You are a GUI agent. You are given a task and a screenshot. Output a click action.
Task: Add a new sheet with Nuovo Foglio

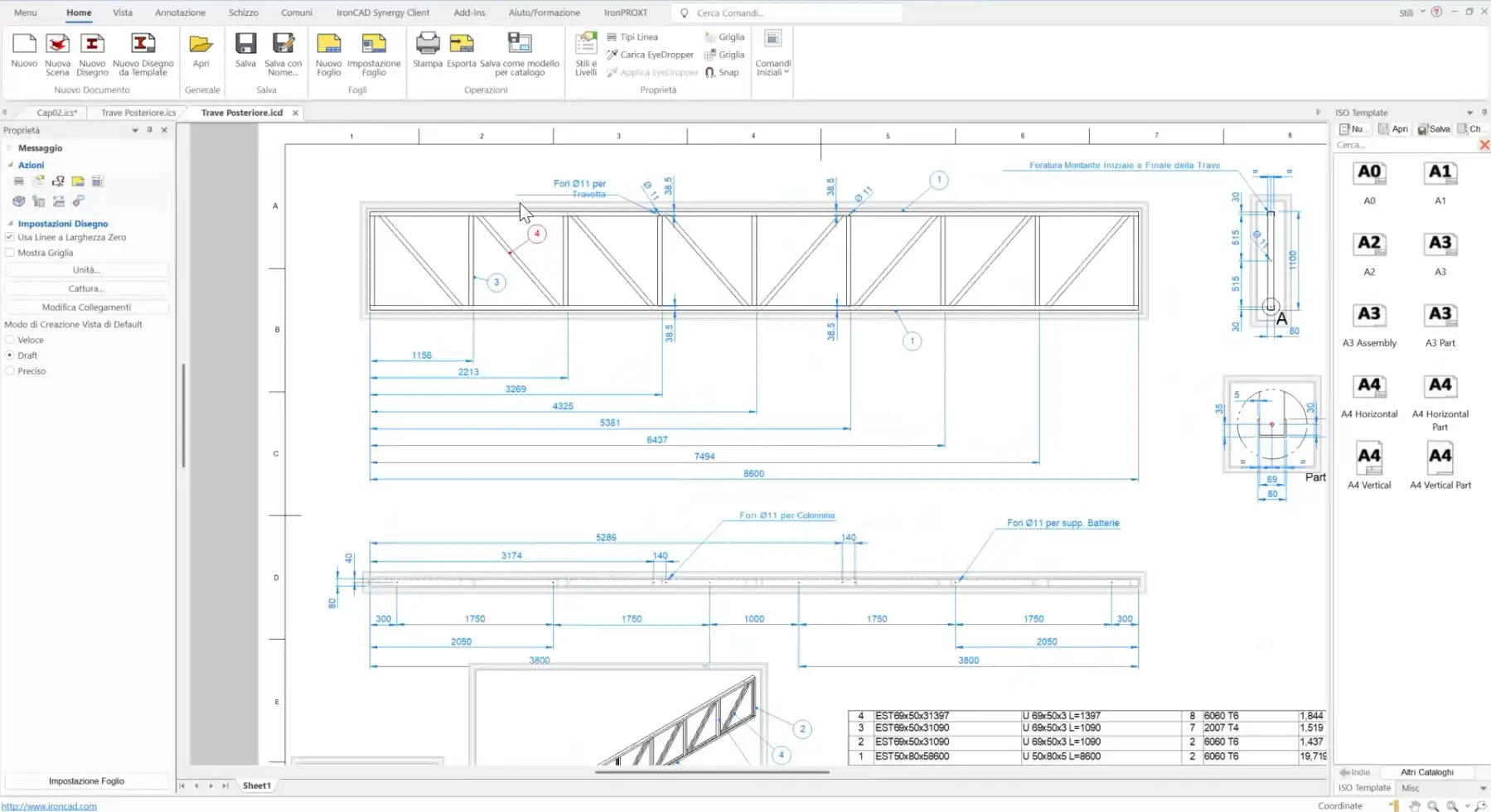(328, 46)
